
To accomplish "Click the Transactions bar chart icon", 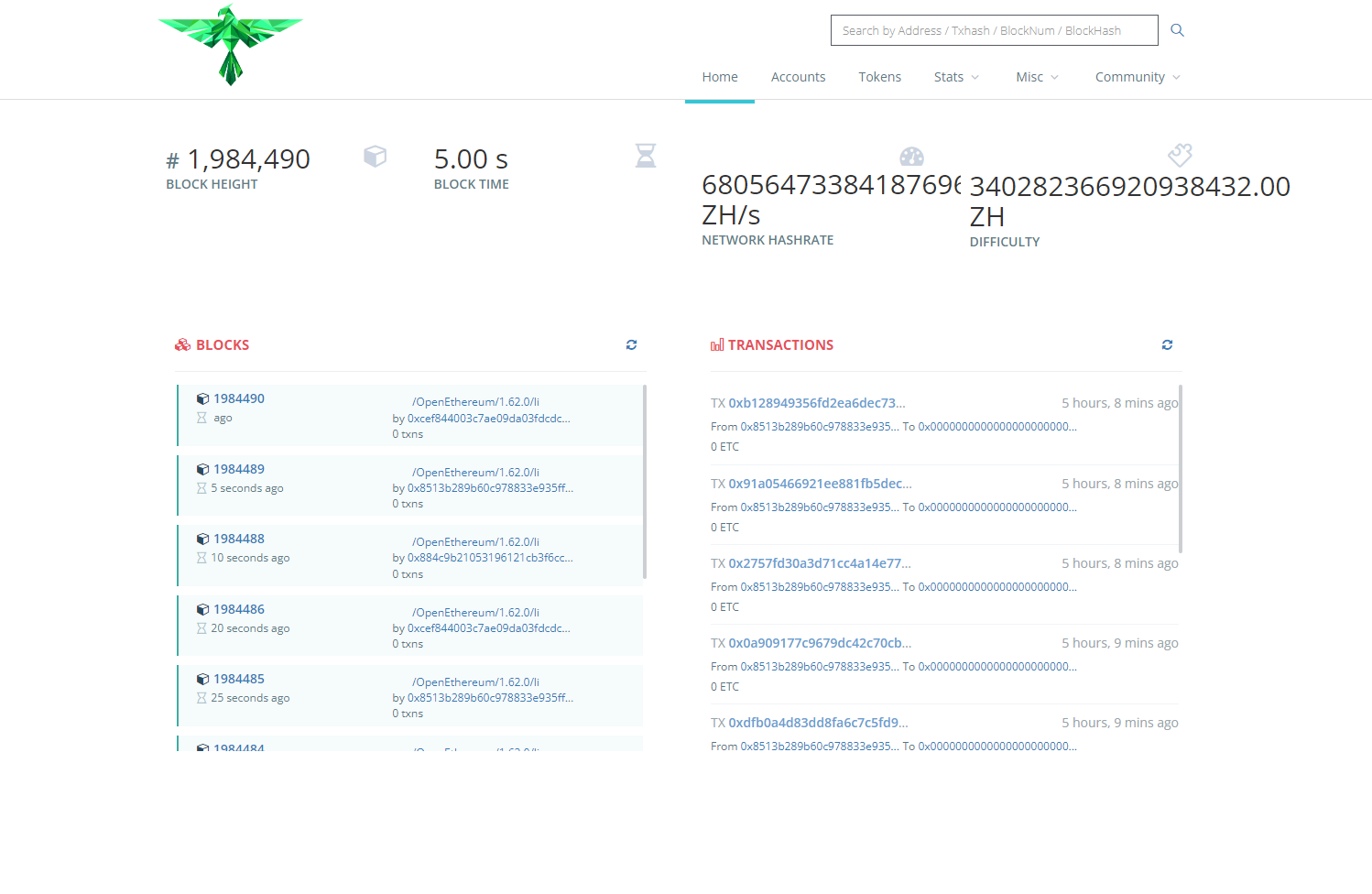I will point(717,345).
